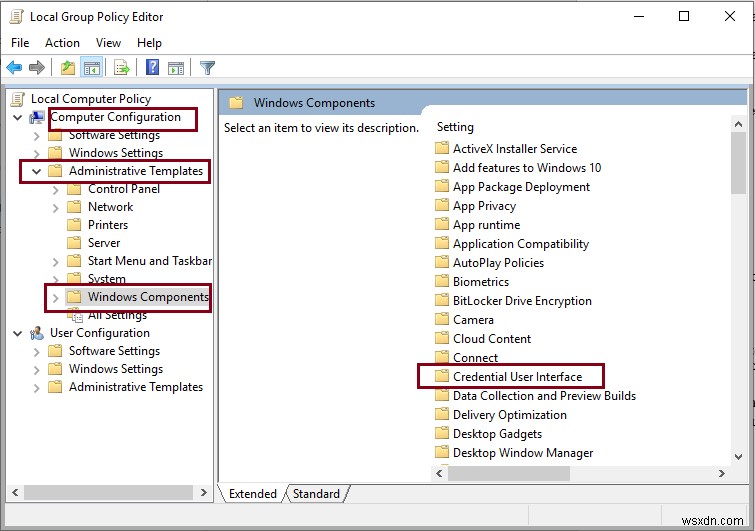Click the settings list scroll right arrow
This screenshot has height=531, width=755.
pyautogui.click(x=722, y=473)
